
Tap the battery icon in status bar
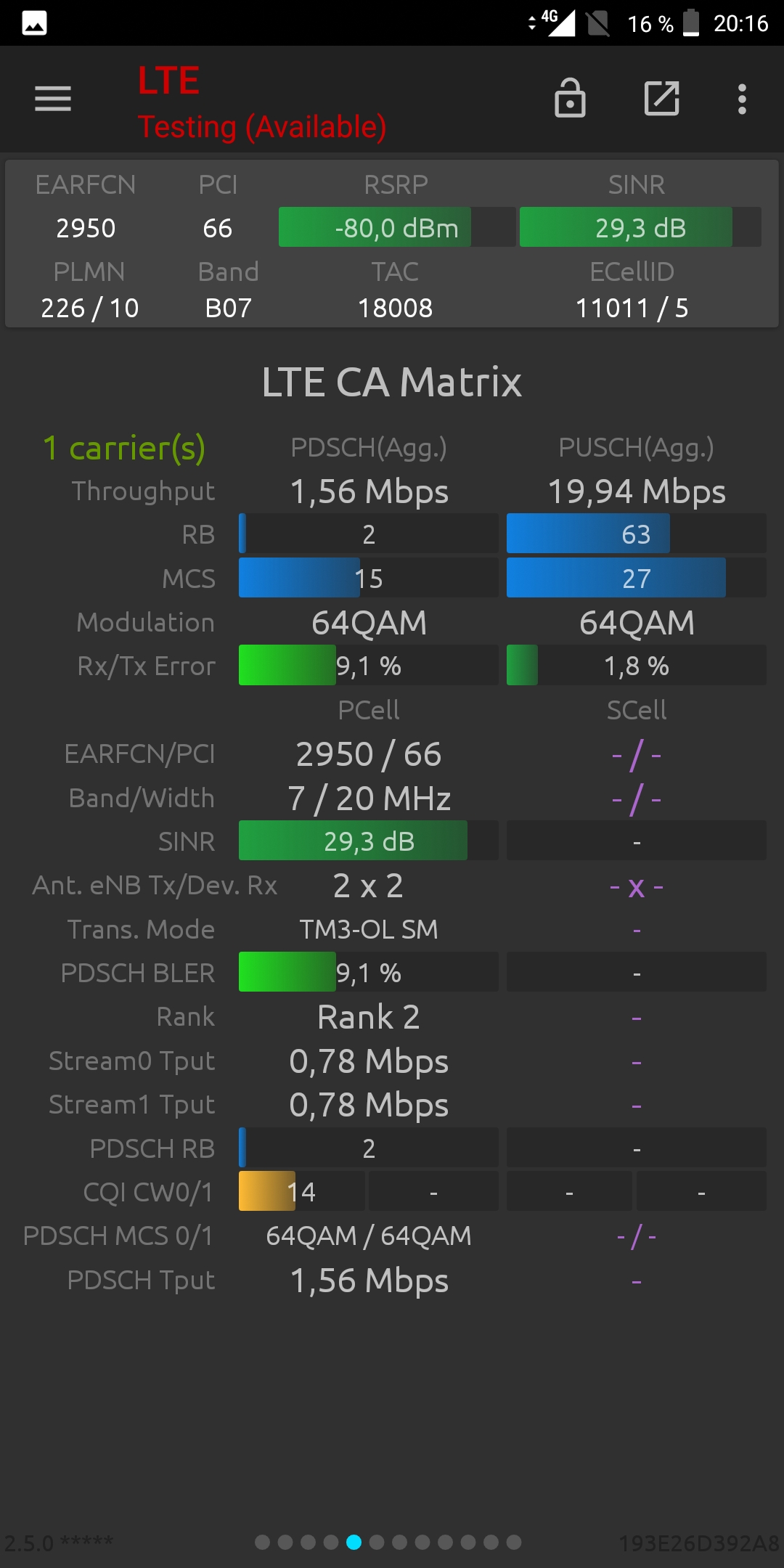[x=691, y=23]
